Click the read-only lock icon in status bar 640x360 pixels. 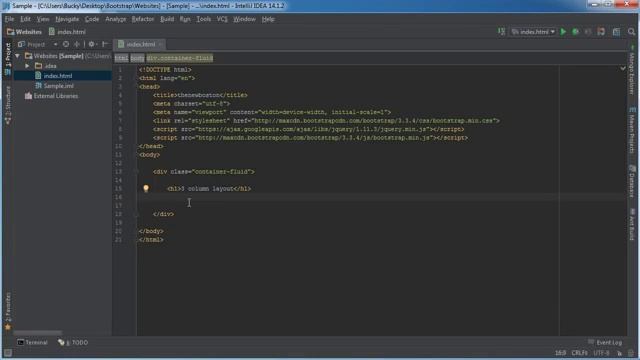coord(620,353)
